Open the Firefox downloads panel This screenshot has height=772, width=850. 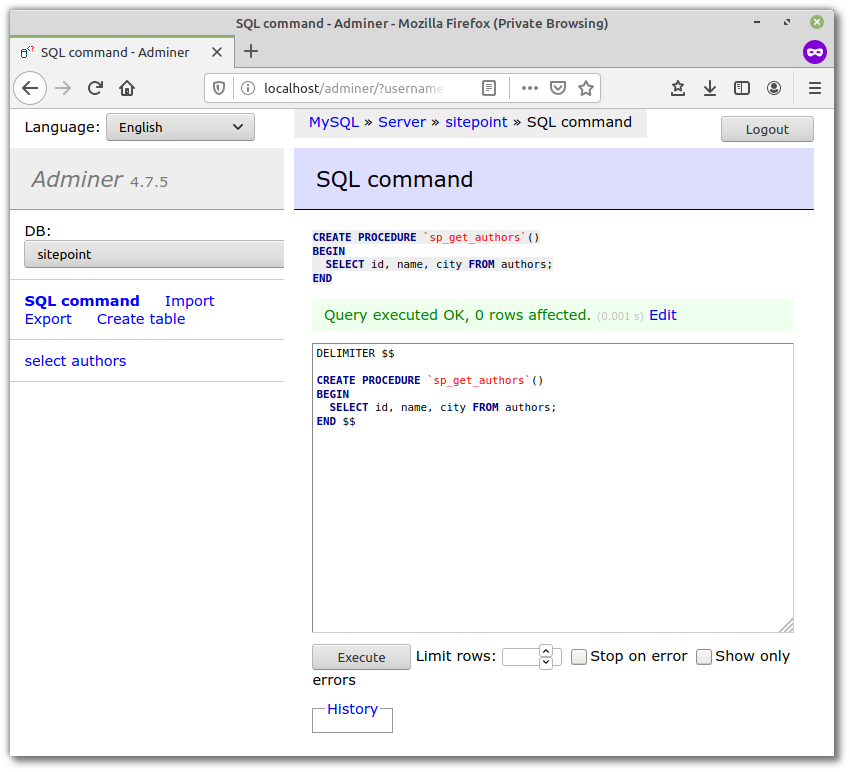[x=710, y=88]
